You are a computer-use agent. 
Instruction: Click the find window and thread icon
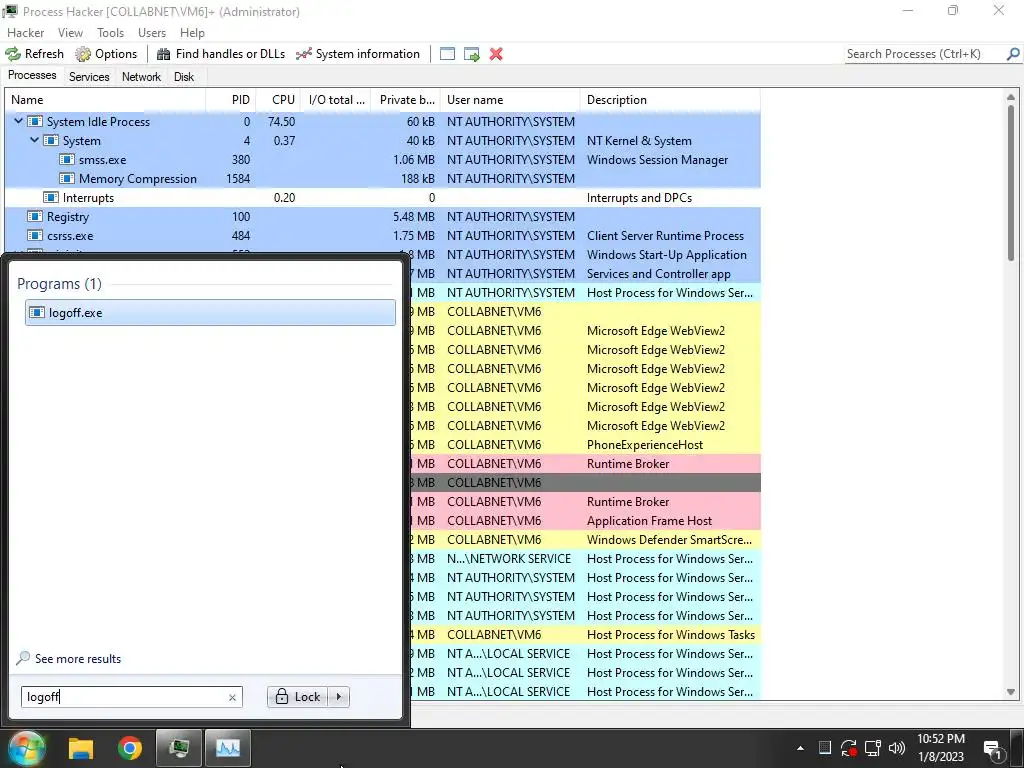[472, 54]
